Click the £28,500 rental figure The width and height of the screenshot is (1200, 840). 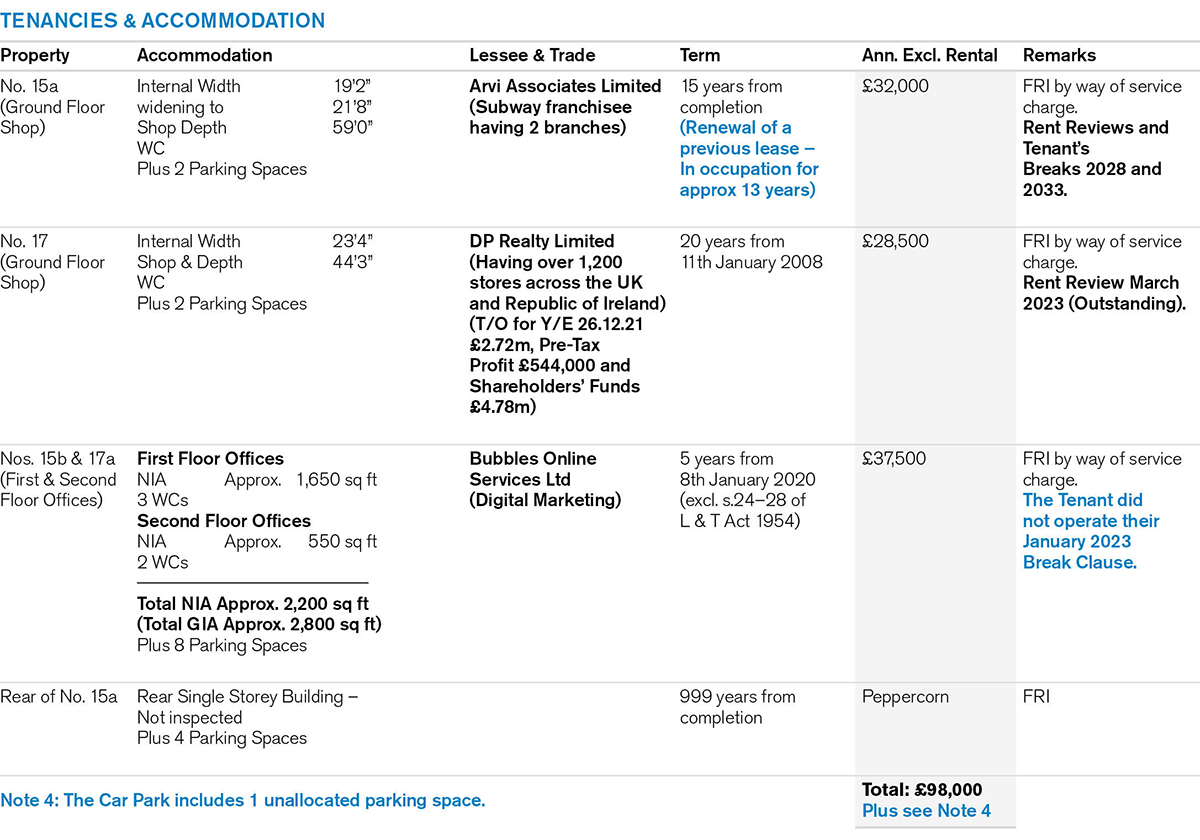[895, 241]
